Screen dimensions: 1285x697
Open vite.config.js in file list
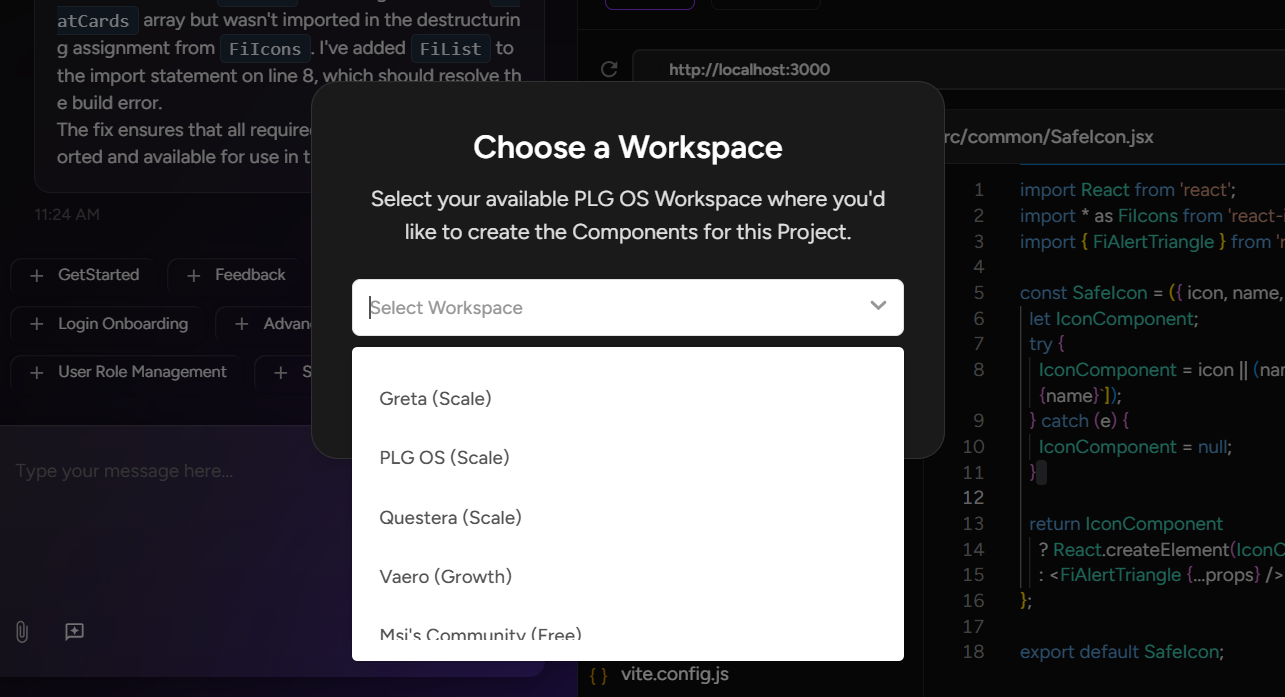(x=674, y=675)
